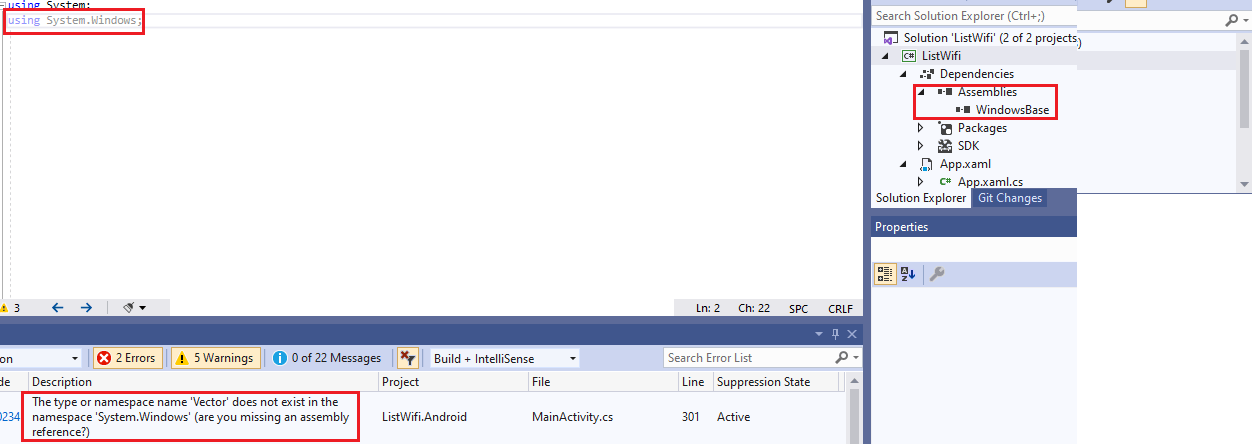
Task: Collapse the Assemblies node
Action: click(x=922, y=92)
